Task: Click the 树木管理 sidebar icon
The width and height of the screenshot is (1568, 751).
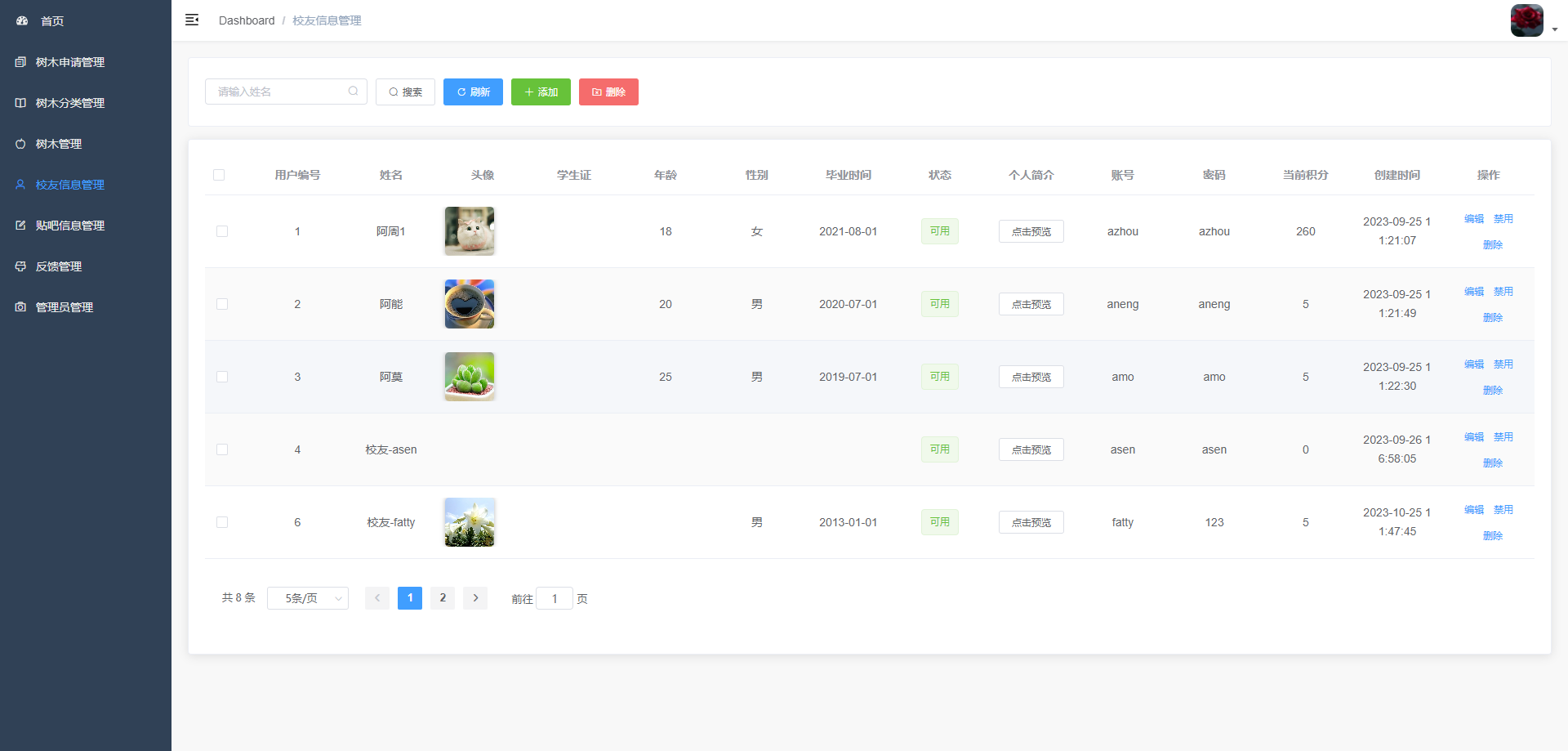Action: tap(20, 144)
